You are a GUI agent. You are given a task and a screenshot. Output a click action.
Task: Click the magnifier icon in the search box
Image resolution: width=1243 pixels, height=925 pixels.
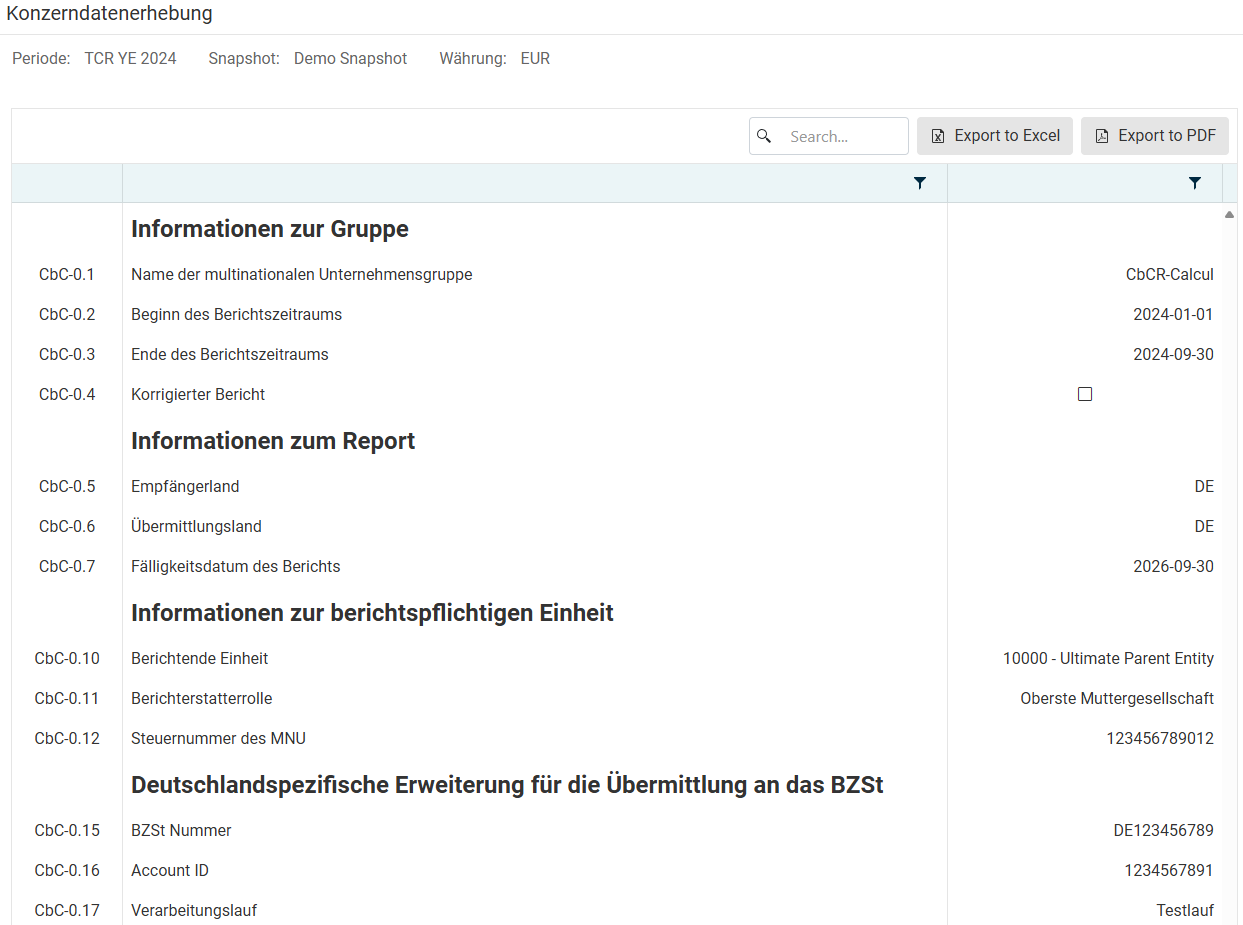tap(765, 136)
